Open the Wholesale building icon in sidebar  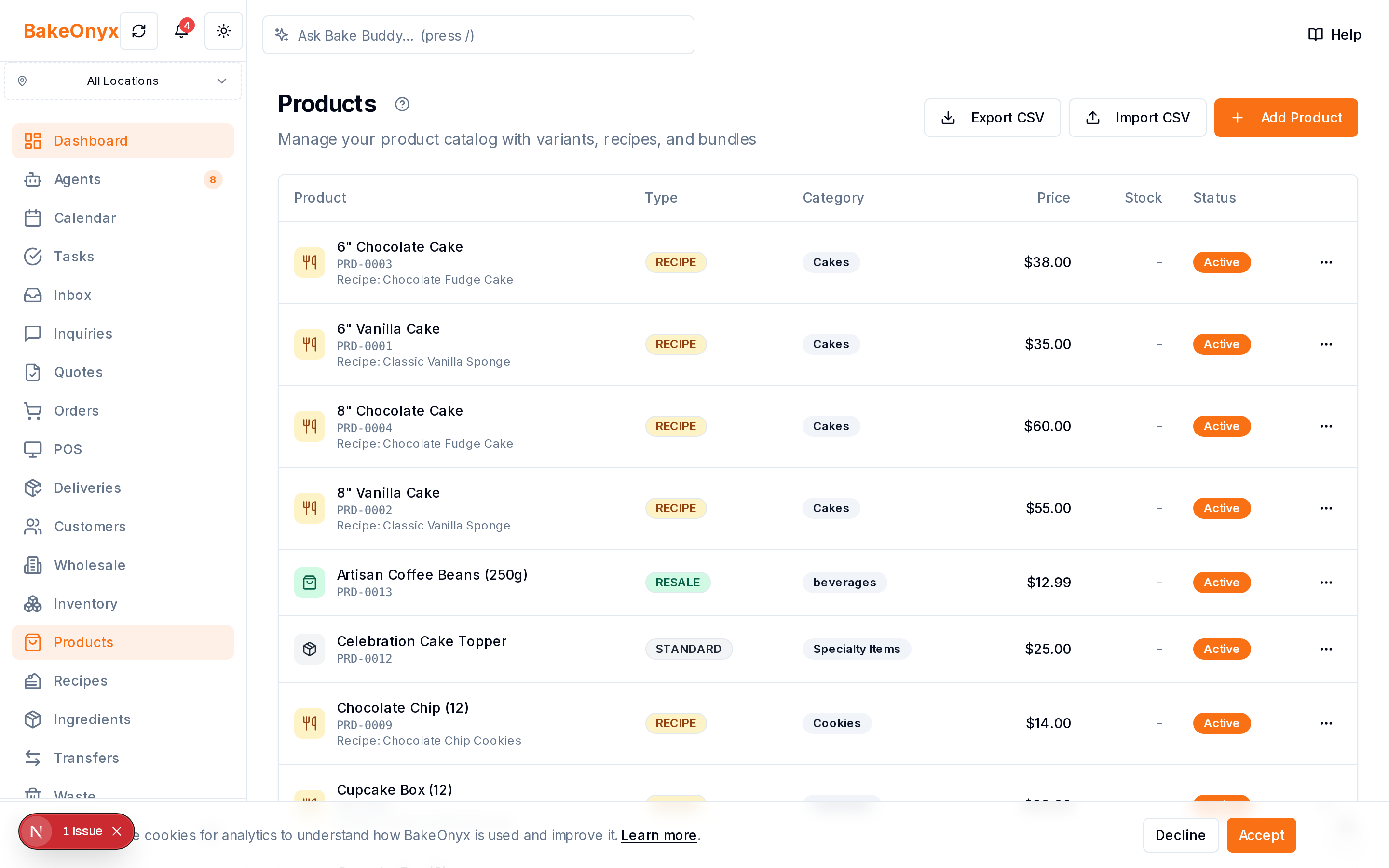pyautogui.click(x=33, y=565)
